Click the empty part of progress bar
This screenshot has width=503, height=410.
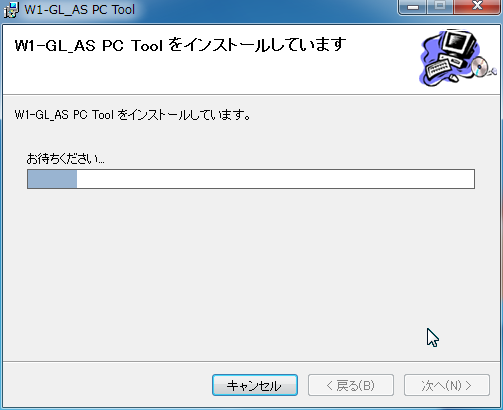pos(275,179)
